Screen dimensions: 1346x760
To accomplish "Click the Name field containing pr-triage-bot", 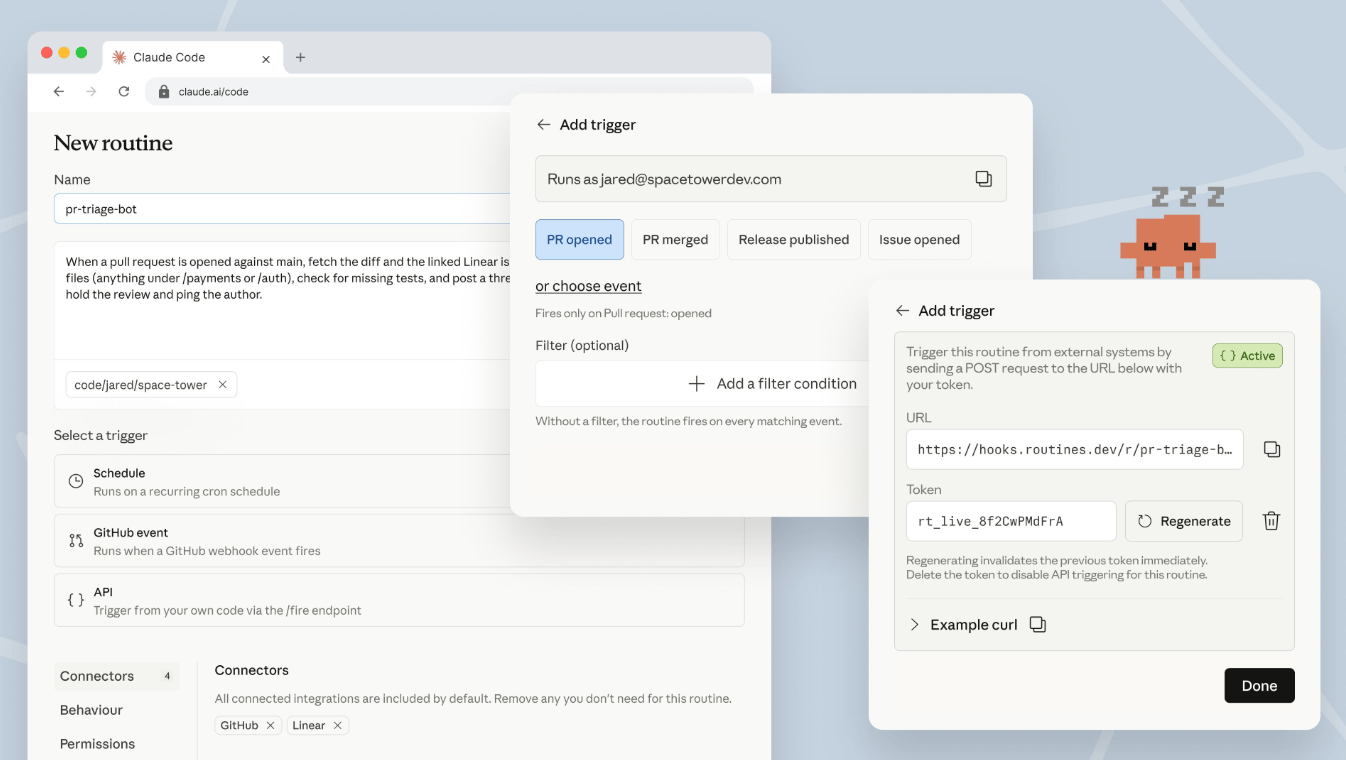I will [282, 209].
